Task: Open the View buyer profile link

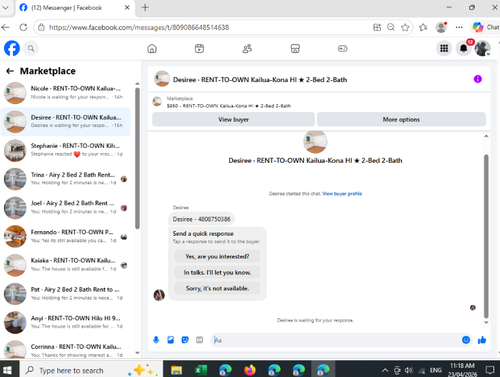Action: tap(342, 194)
